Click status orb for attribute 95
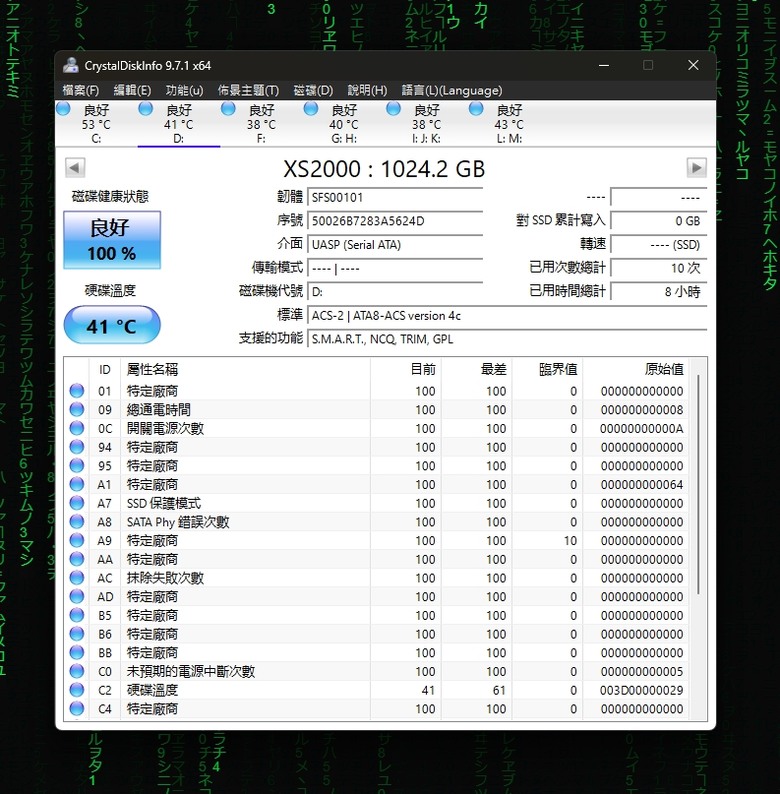The width and height of the screenshot is (780, 794). pos(77,465)
